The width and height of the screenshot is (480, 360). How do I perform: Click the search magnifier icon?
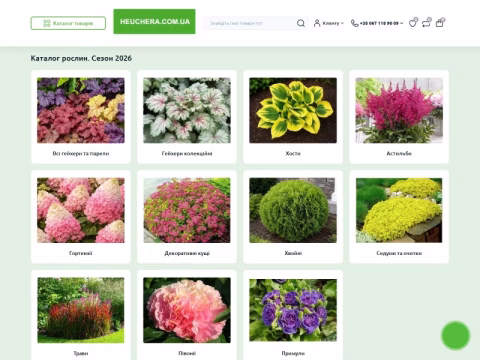(x=301, y=23)
